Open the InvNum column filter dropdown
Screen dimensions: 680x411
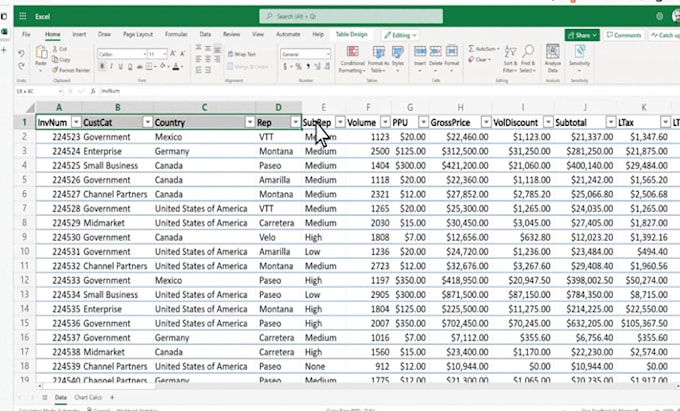click(x=76, y=122)
